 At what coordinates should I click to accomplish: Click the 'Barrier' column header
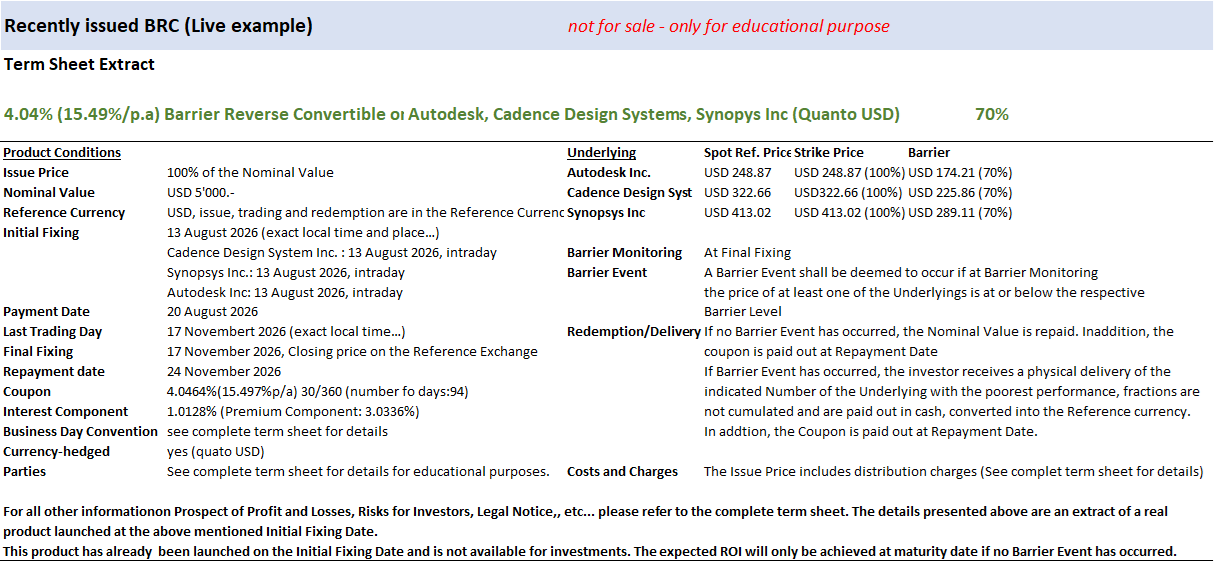pyautogui.click(x=929, y=153)
